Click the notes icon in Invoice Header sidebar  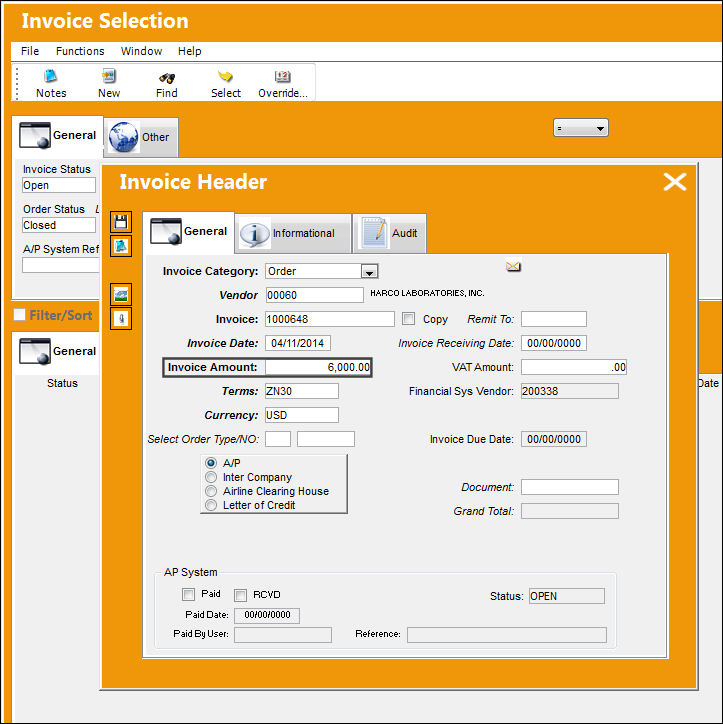pos(121,246)
